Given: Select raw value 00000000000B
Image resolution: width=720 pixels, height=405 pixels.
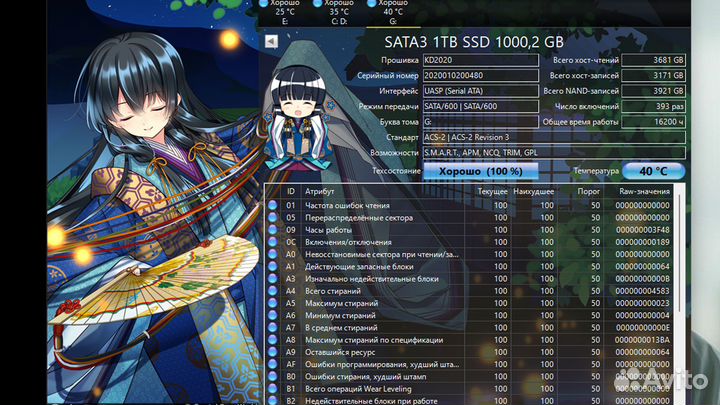Looking at the screenshot, I should tap(642, 279).
